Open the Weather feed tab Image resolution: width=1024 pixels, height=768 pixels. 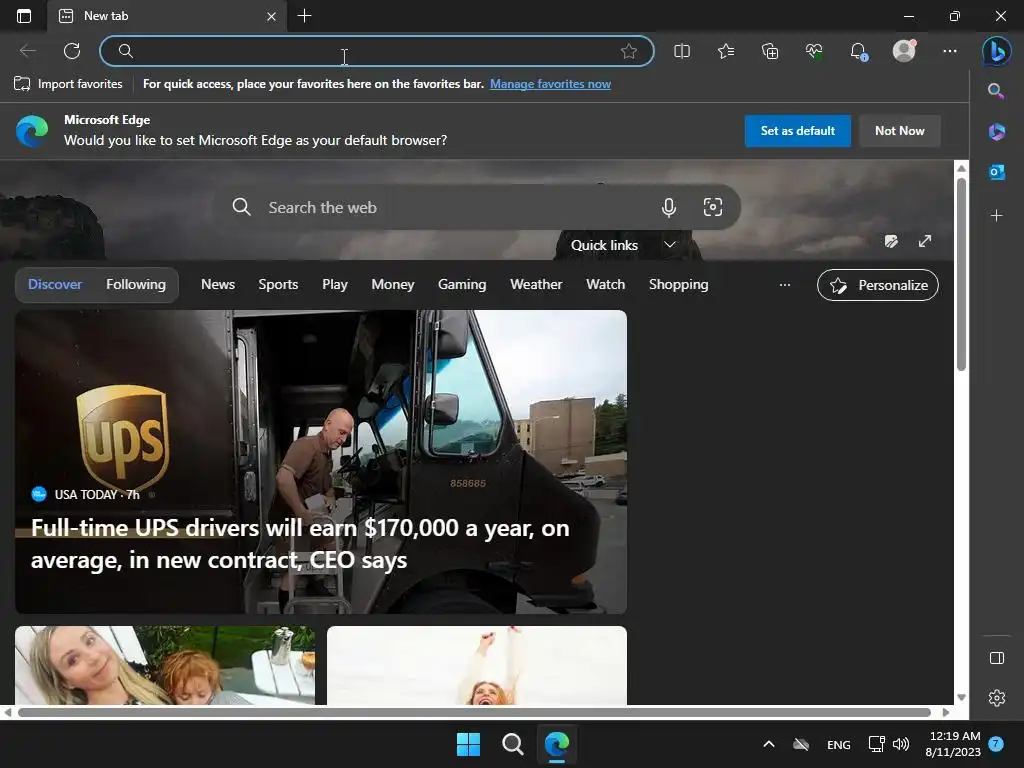tap(536, 284)
